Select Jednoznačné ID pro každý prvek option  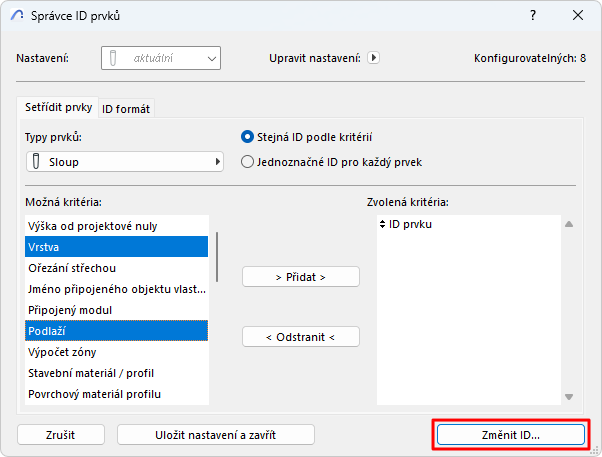click(248, 161)
